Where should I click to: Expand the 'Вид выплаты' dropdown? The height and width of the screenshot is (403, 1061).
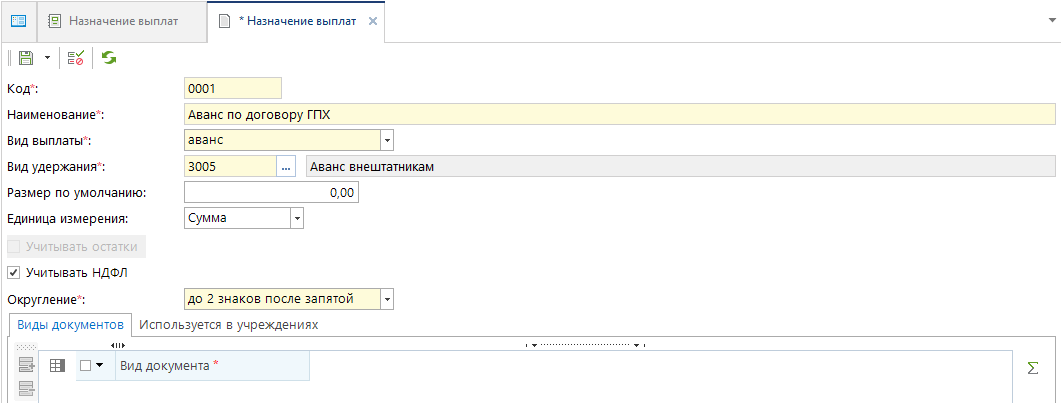(x=388, y=141)
